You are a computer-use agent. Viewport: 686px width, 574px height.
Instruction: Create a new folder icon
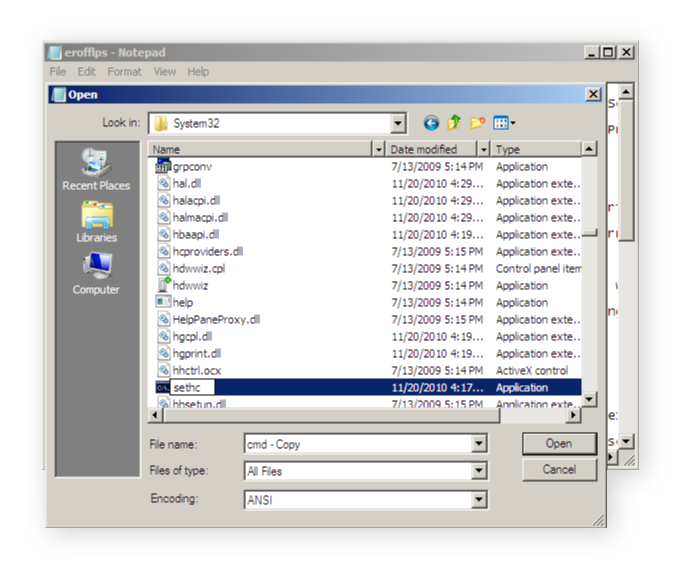(477, 123)
